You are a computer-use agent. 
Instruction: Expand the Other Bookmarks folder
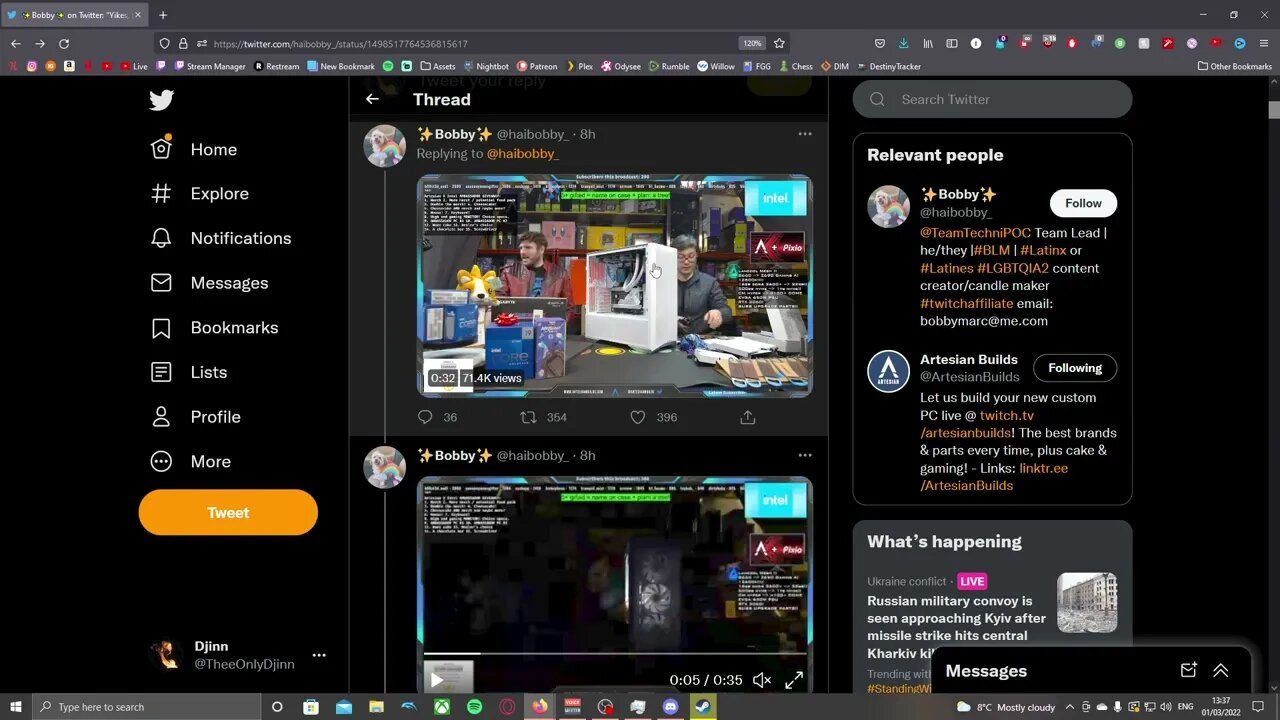pyautogui.click(x=1235, y=66)
